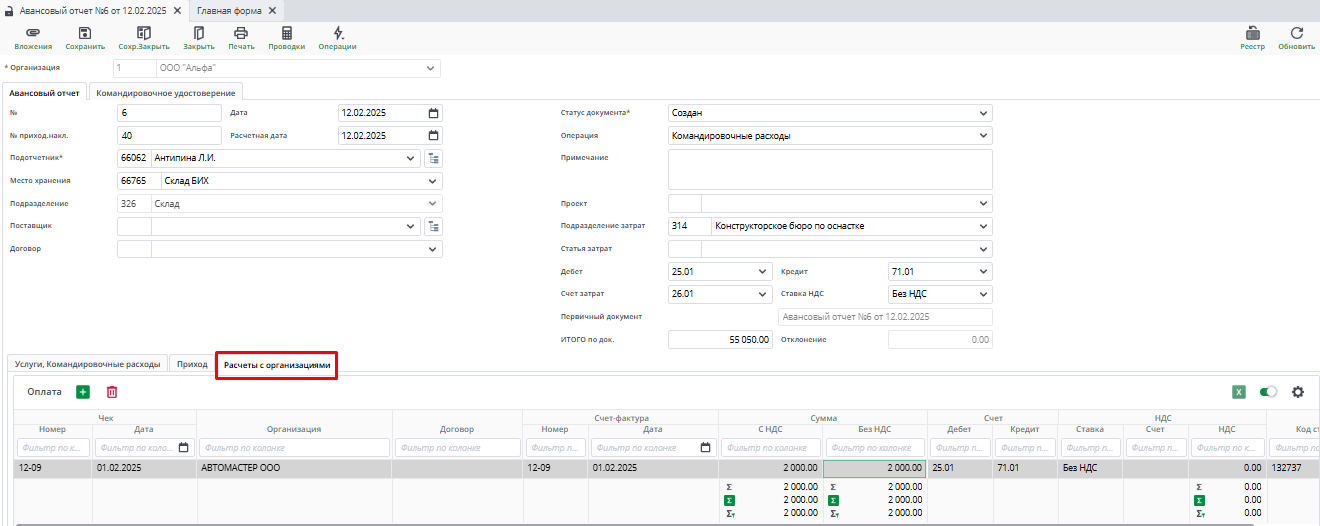Print the report using Печать icon
The image size is (1320, 526).
click(241, 34)
